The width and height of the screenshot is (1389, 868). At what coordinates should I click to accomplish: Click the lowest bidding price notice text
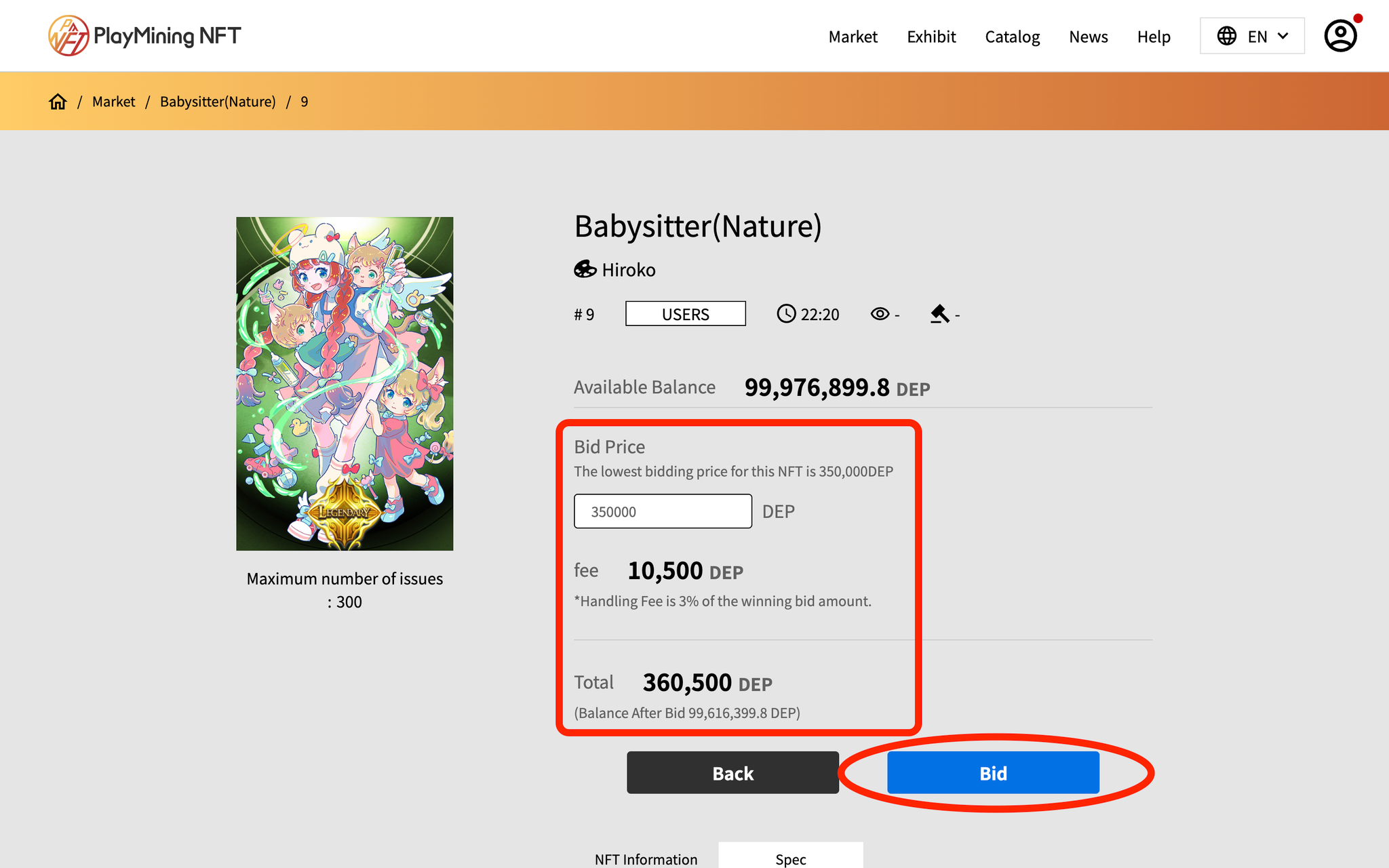pyautogui.click(x=733, y=471)
